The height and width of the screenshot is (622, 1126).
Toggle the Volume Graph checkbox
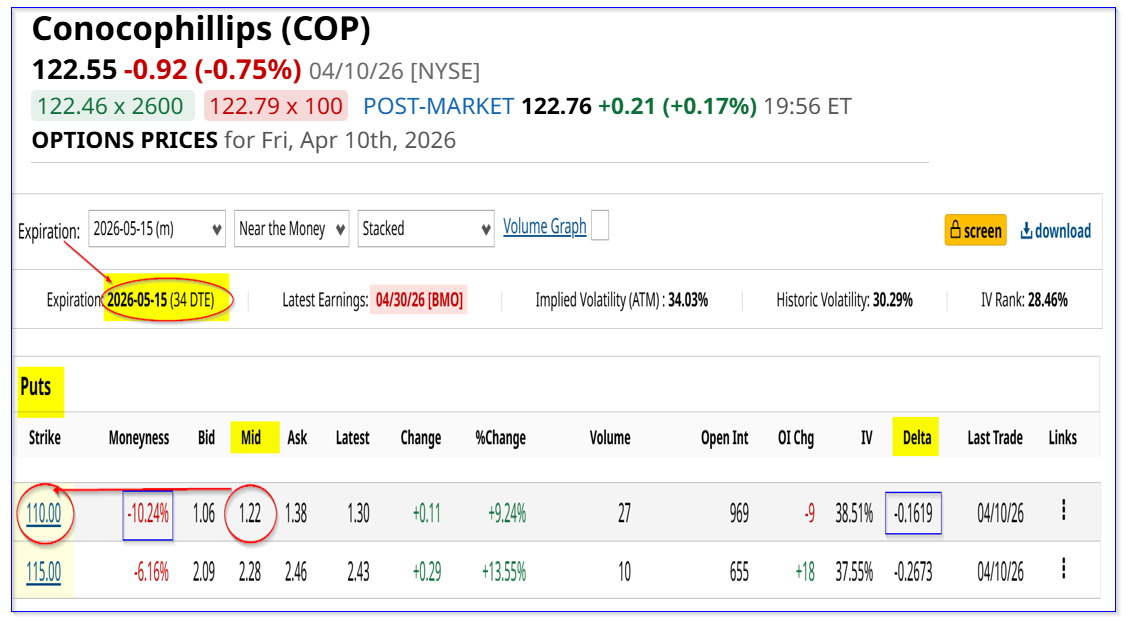tap(600, 227)
